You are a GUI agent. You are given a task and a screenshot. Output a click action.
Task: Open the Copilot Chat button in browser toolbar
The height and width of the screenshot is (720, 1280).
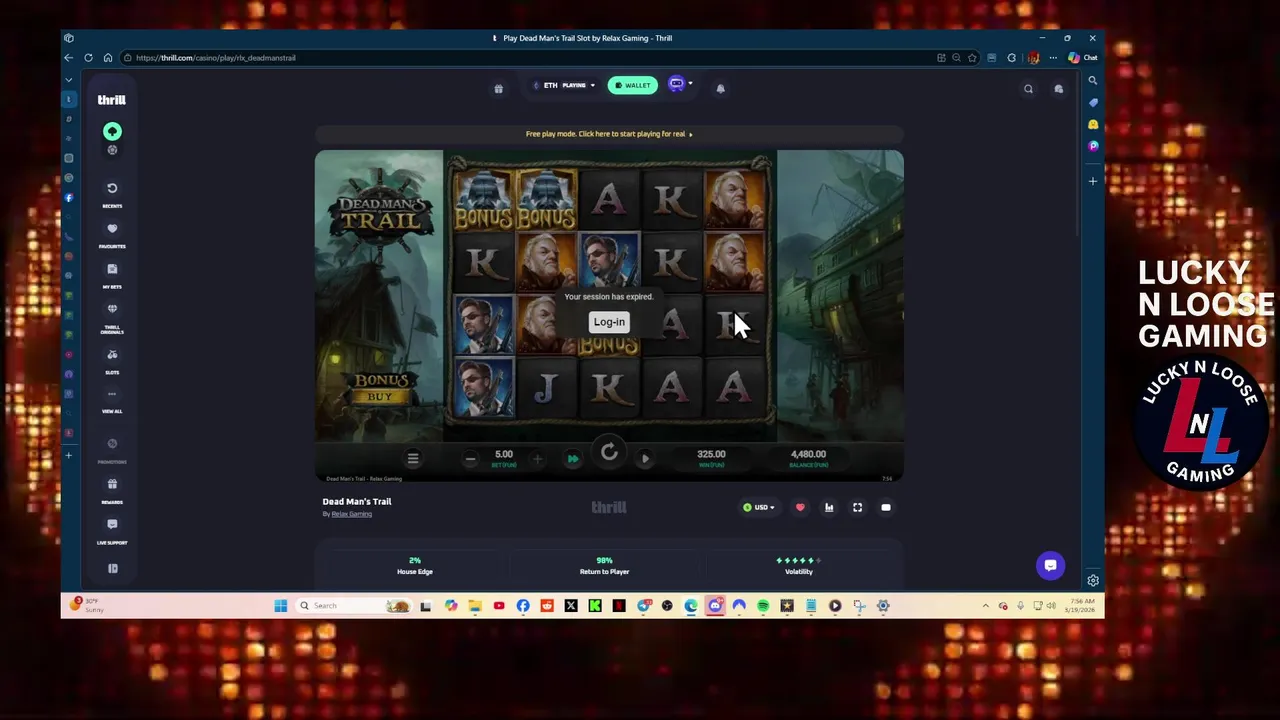click(x=1083, y=58)
